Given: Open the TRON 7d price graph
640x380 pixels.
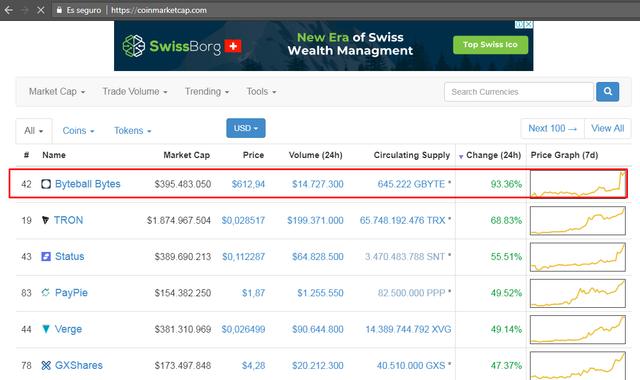Looking at the screenshot, I should (x=578, y=220).
